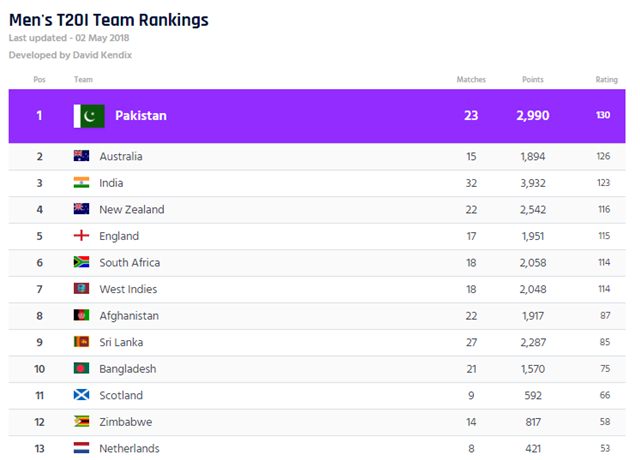Click the Team column header
This screenshot has height=460, width=640.
83,80
